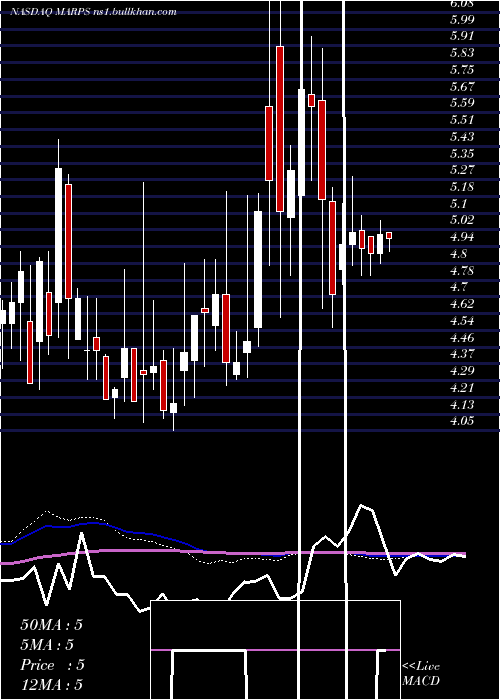The width and height of the screenshot is (500, 700).
Task: Click the 4.54 price axis label
Action: pyautogui.click(x=462, y=321)
